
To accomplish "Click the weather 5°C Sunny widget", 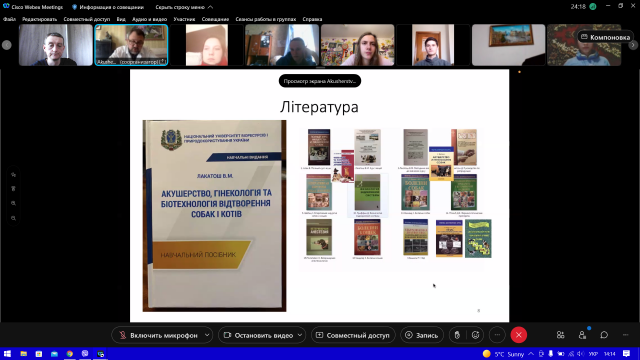I will click(503, 354).
